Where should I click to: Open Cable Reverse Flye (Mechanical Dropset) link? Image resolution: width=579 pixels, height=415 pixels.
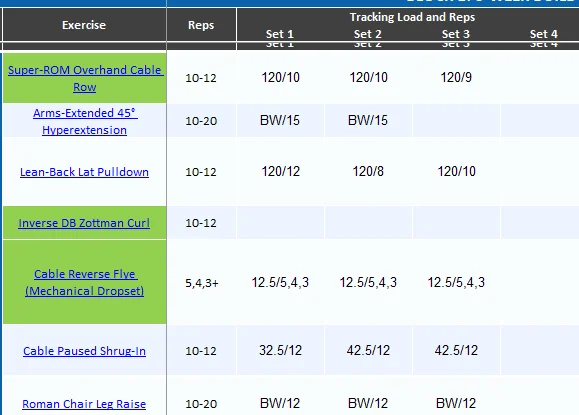click(x=85, y=282)
